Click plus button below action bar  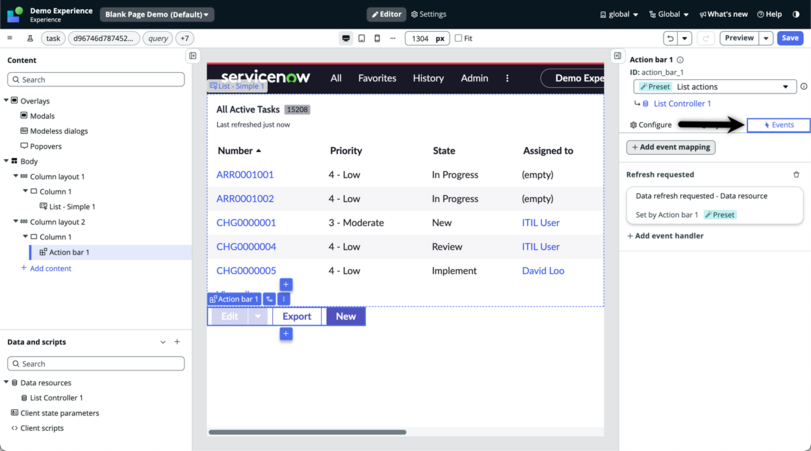pyautogui.click(x=286, y=334)
